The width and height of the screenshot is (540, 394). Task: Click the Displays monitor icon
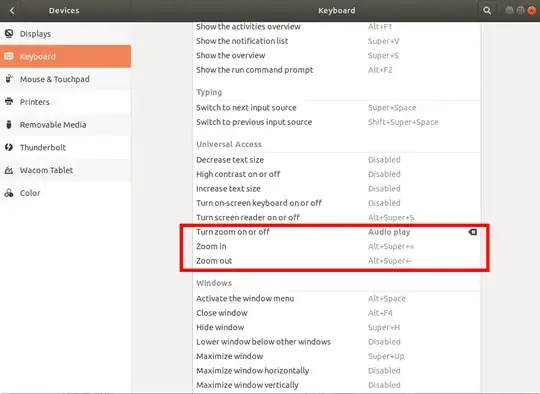(x=9, y=33)
